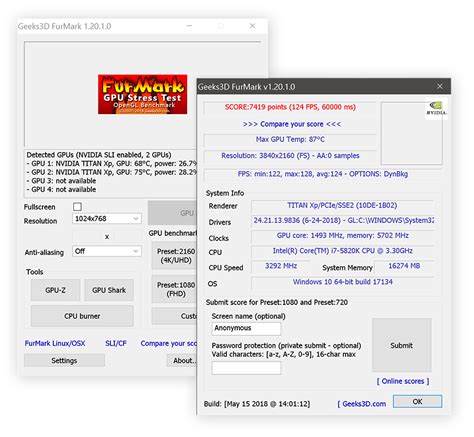
Task: Click the Clocks value GPU core: 1493 MHz
Action: coord(342,235)
